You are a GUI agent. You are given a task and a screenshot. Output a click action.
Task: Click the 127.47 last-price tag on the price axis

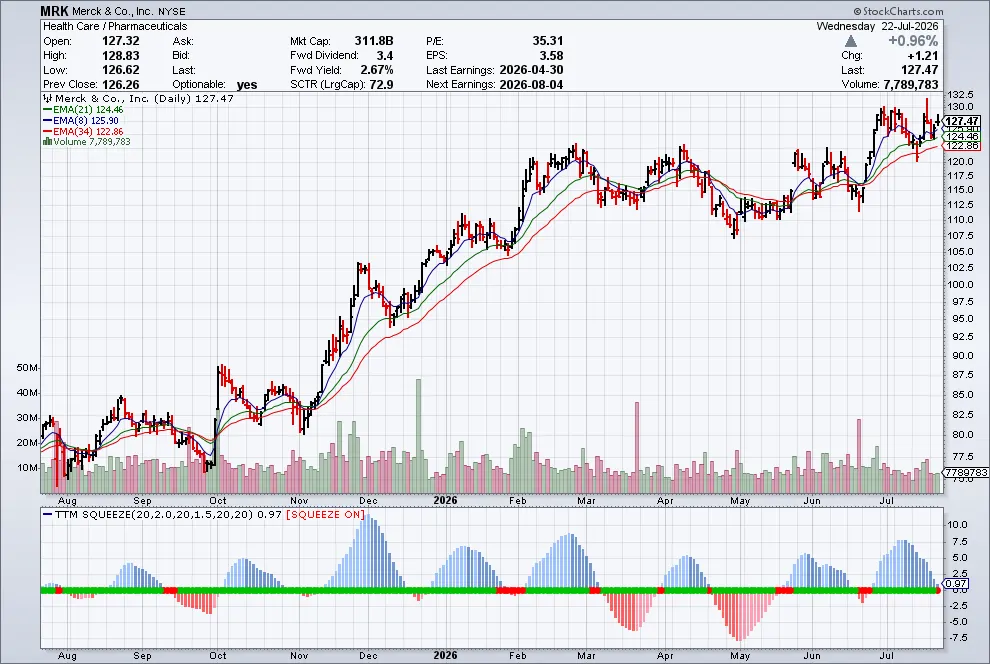pyautogui.click(x=962, y=121)
